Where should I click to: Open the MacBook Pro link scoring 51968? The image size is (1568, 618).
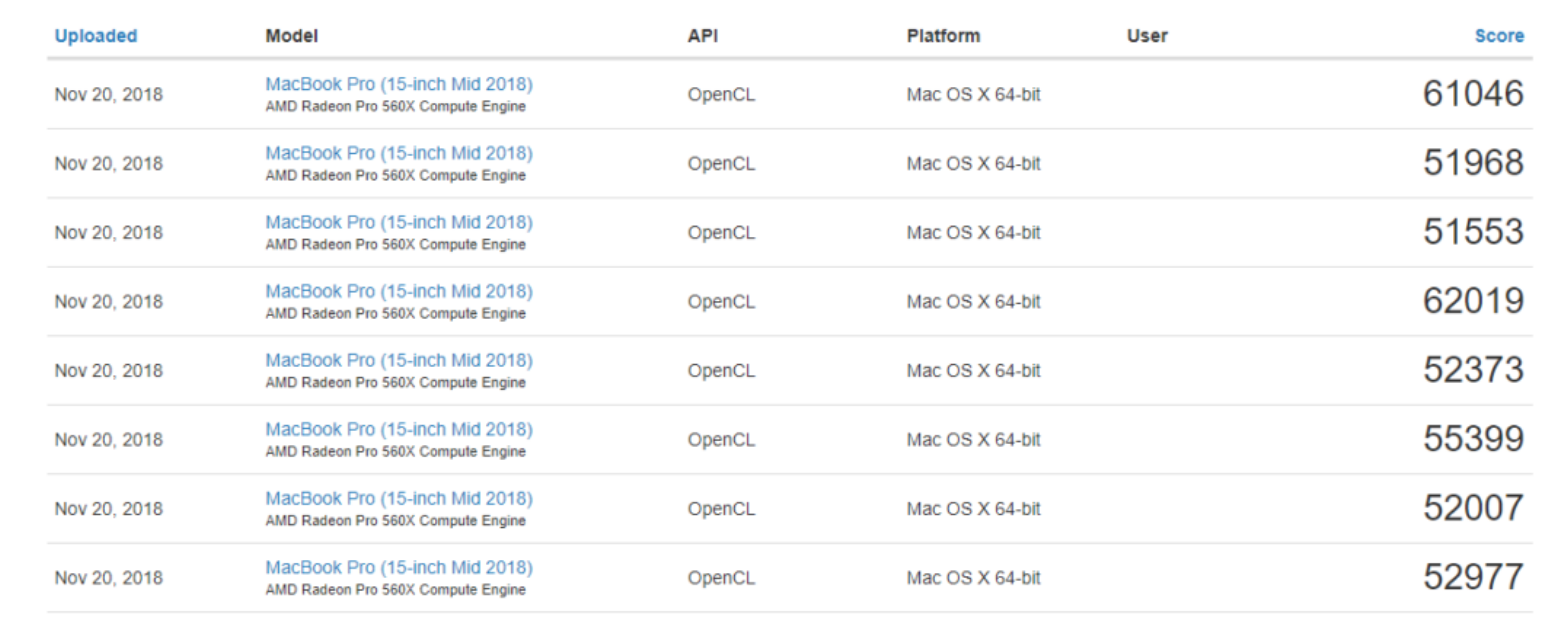click(399, 153)
